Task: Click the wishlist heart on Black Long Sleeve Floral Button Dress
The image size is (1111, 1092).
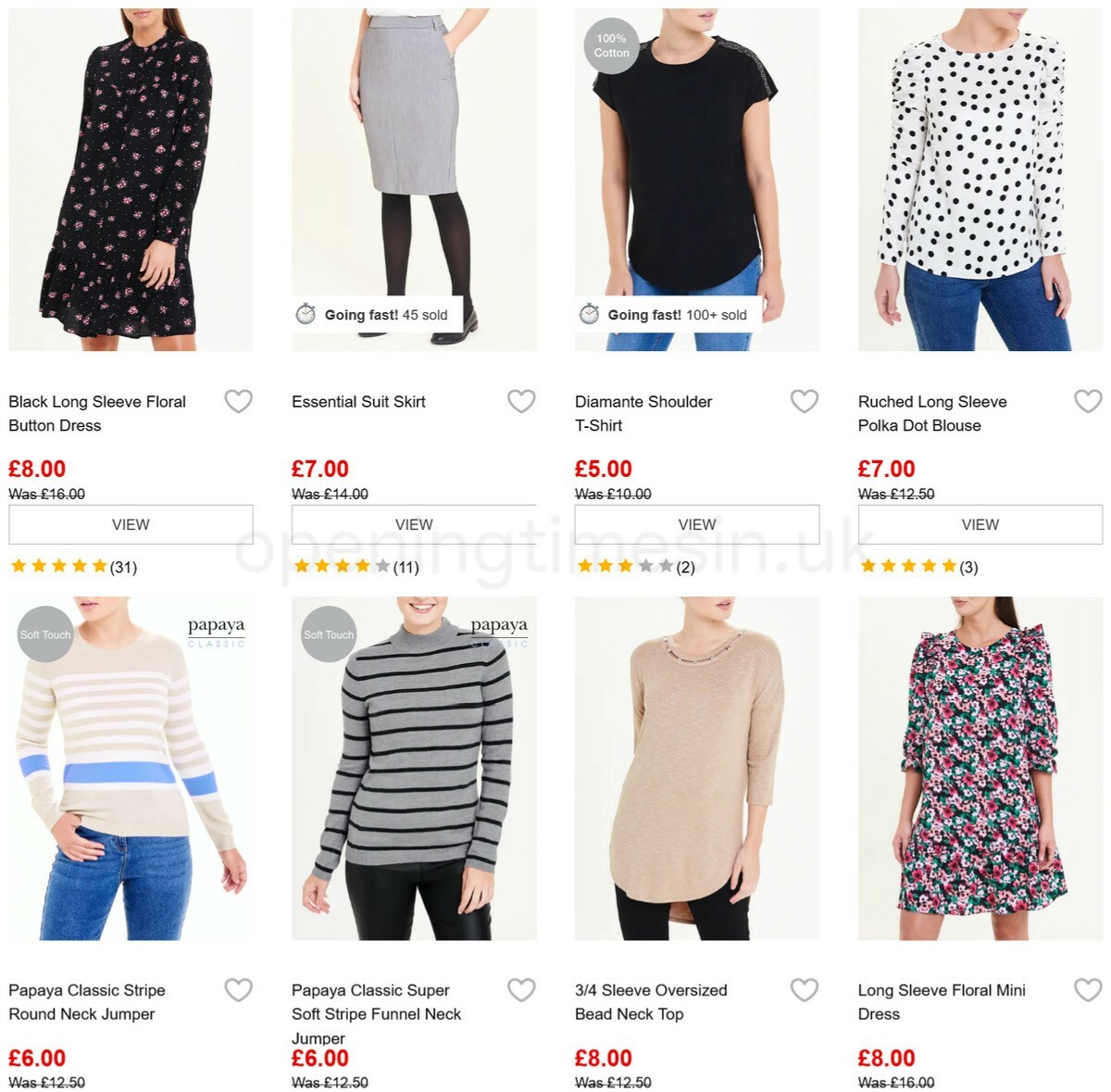Action: (x=238, y=401)
